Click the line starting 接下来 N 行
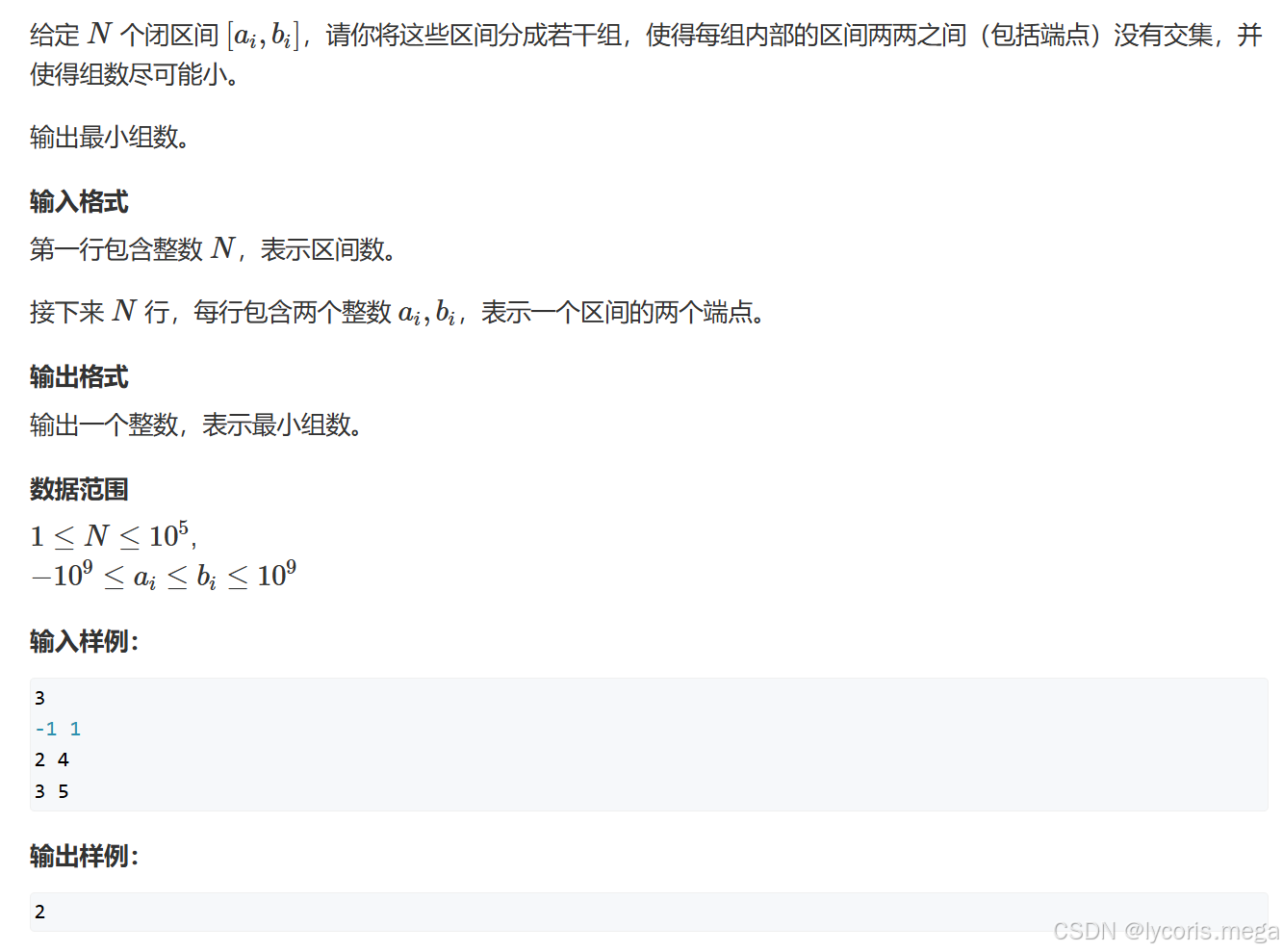Screen dimensions: 1283x952 398,313
